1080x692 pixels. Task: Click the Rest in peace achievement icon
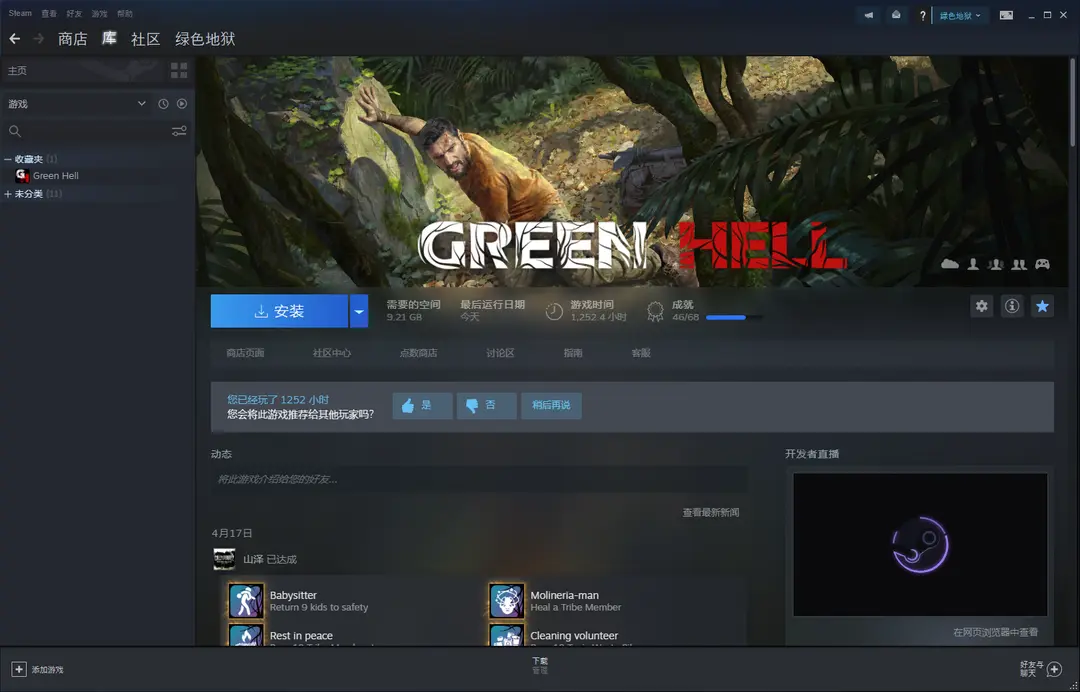click(x=246, y=635)
